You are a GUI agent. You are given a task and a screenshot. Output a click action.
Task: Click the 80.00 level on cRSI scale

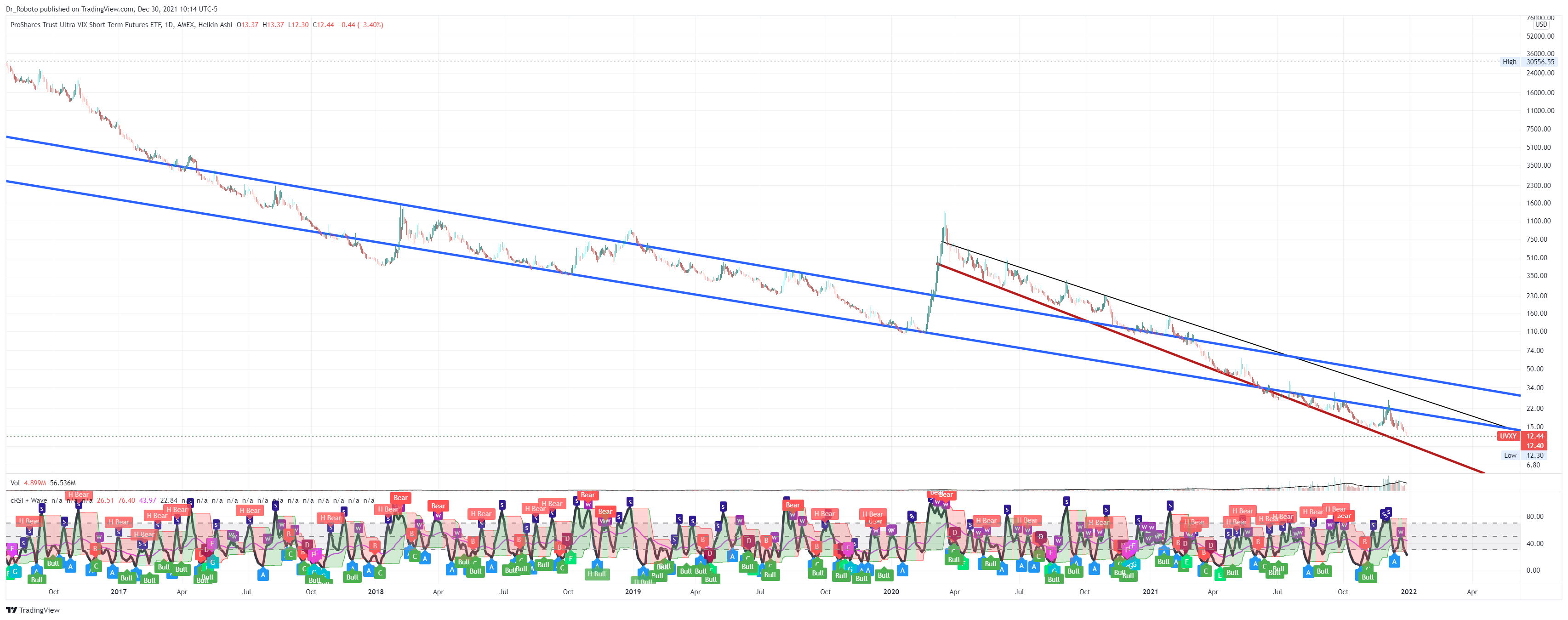pos(1534,517)
